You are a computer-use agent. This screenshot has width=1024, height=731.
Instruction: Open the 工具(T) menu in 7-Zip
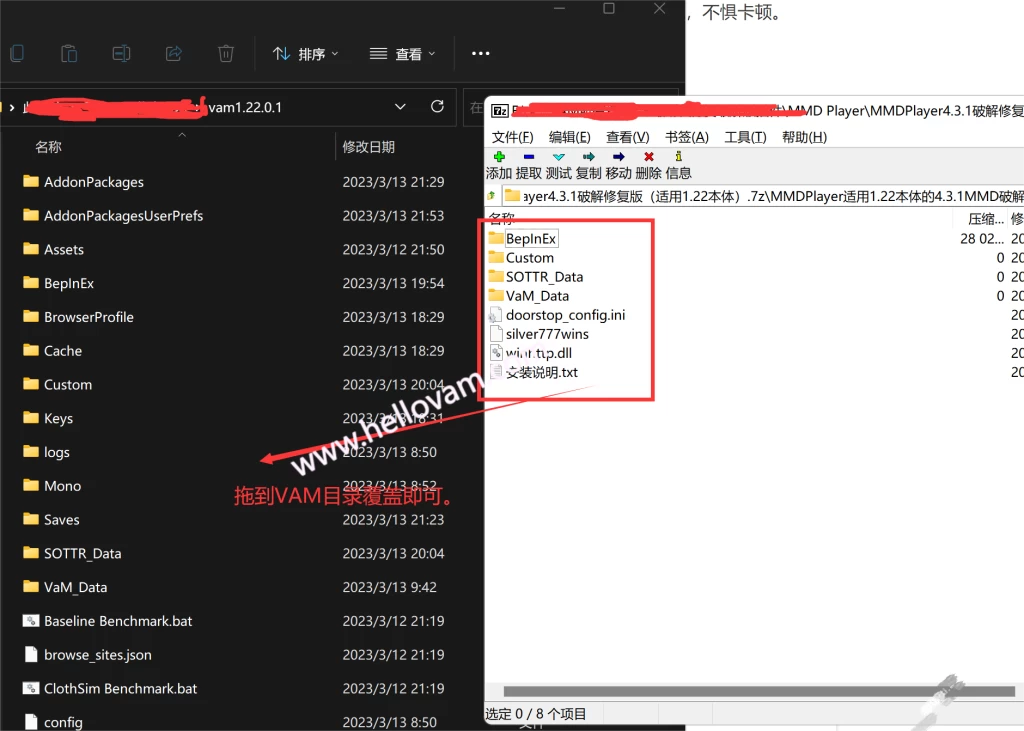[745, 137]
